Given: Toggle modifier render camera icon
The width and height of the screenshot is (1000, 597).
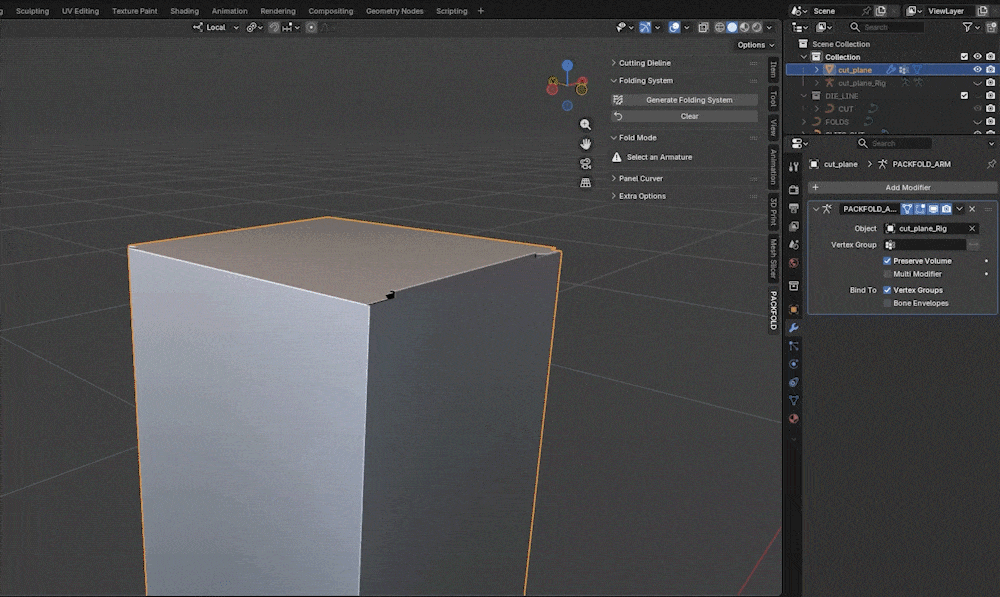Looking at the screenshot, I should pos(946,209).
